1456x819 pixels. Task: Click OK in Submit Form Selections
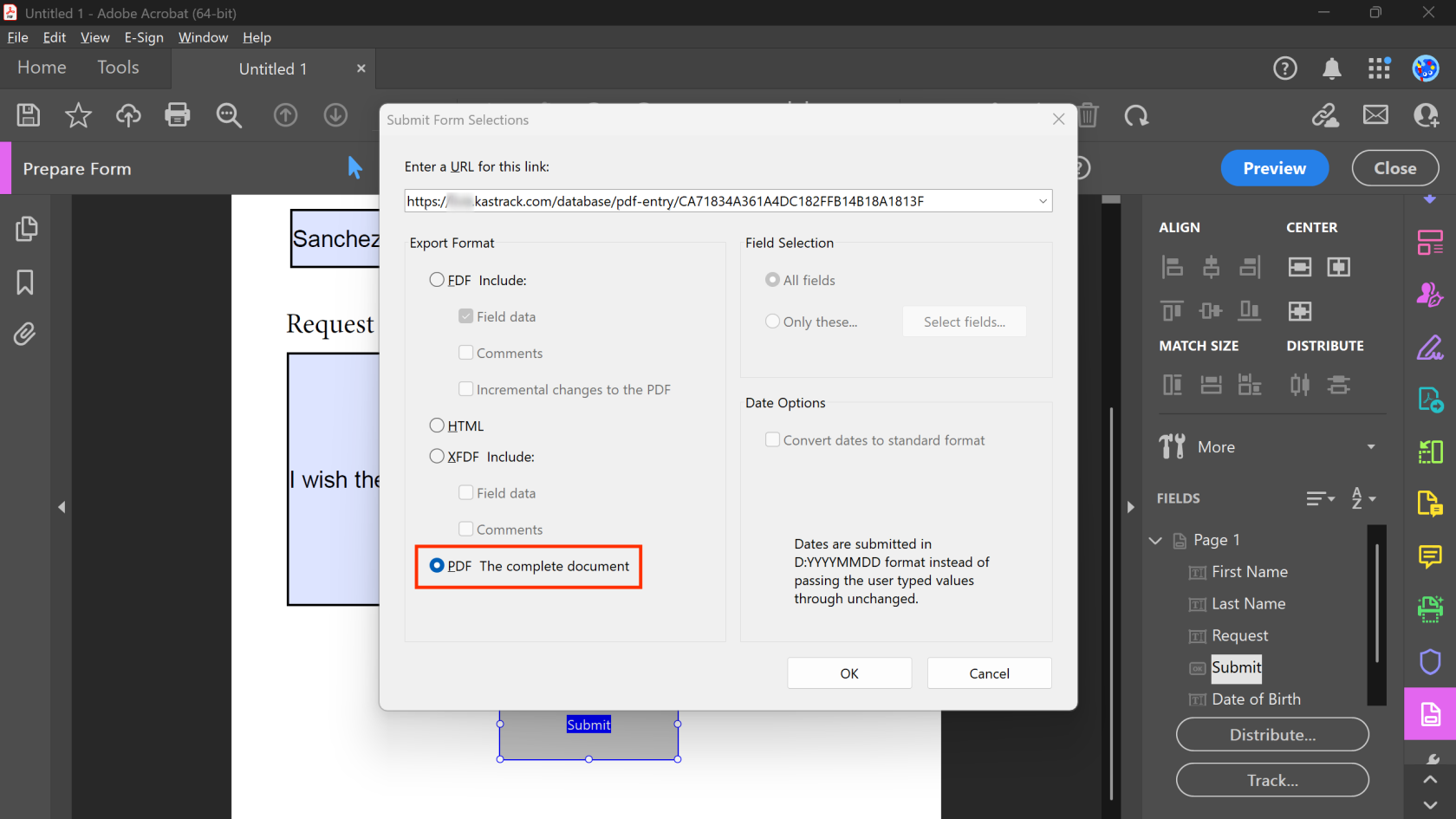point(849,673)
